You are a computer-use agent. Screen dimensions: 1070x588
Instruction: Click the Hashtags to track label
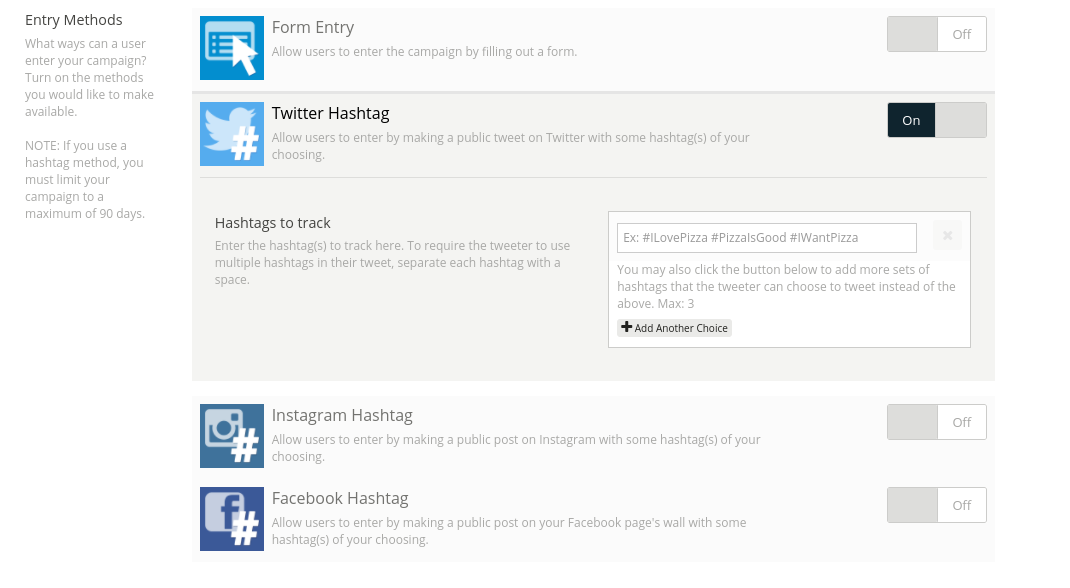point(273,223)
